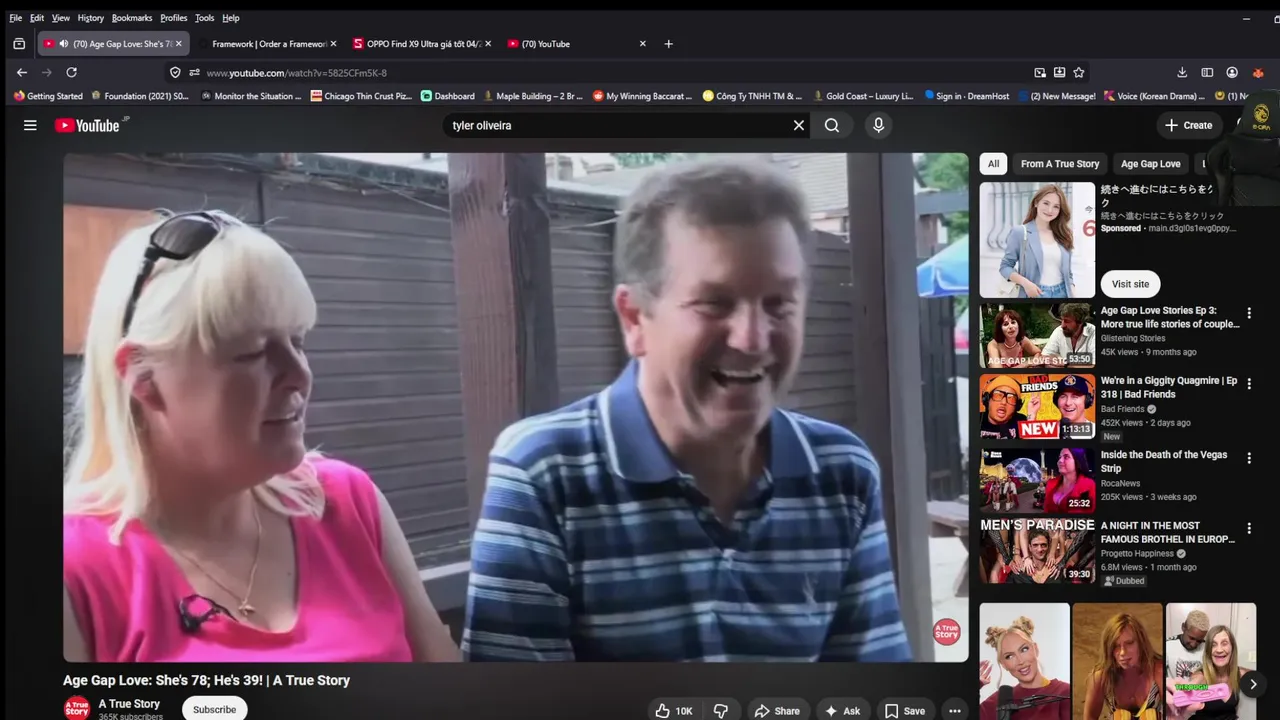Go back one page
Screen dimensions: 1280x720
click(22, 72)
